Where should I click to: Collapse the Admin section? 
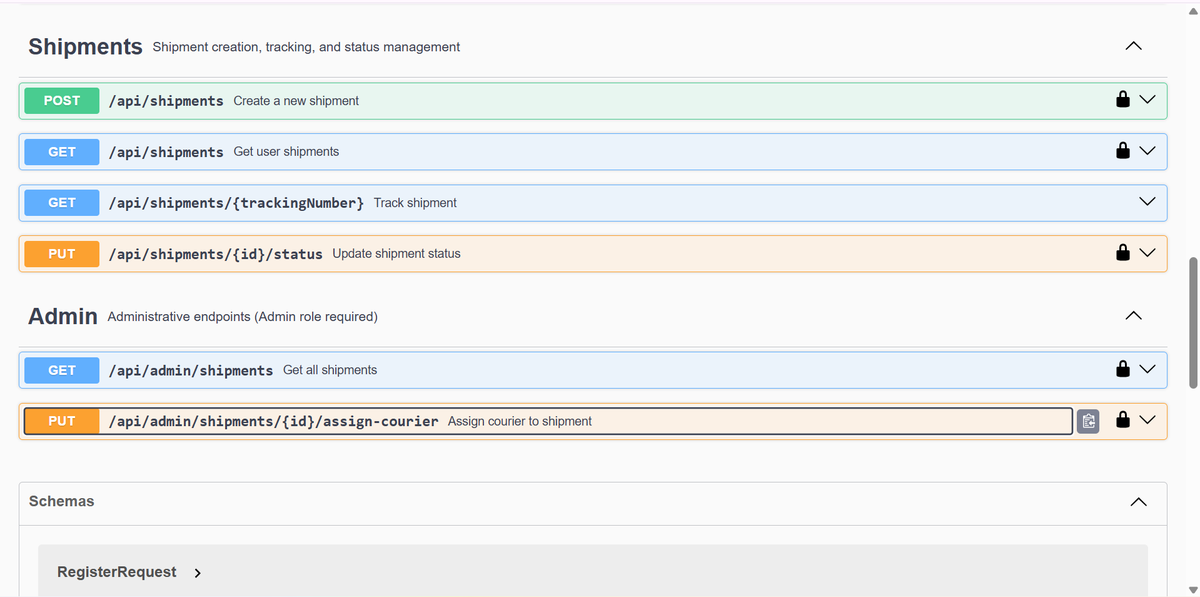[1133, 316]
